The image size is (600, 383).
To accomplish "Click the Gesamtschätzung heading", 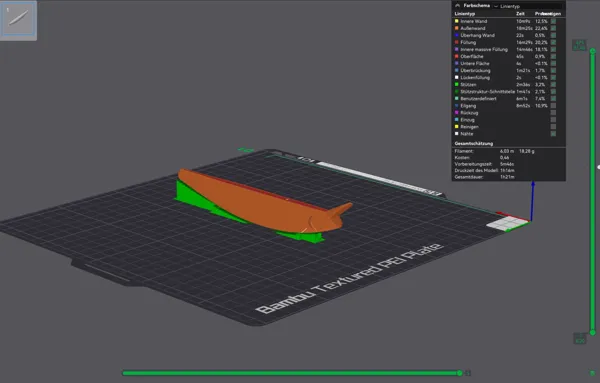I will pos(474,143).
